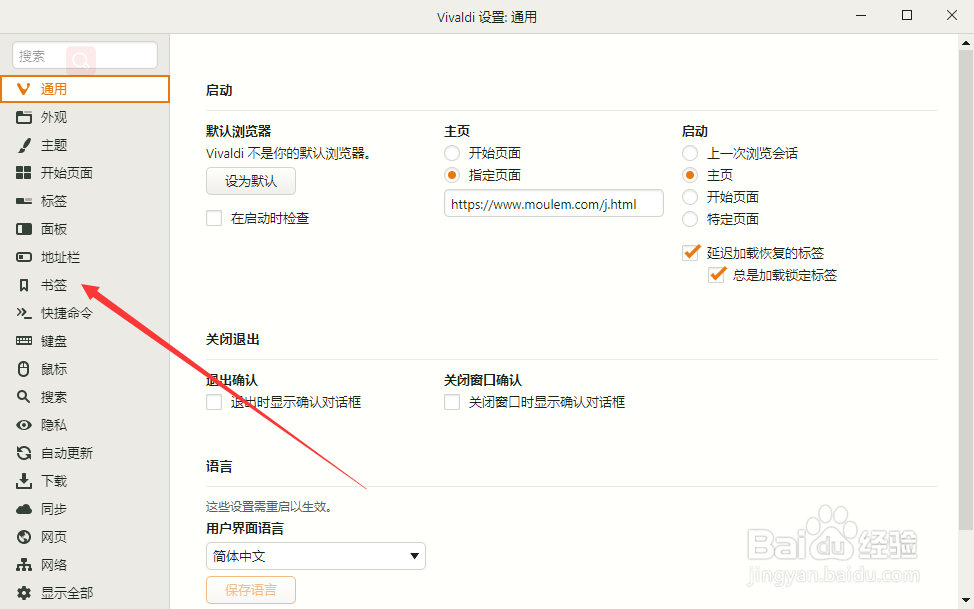Click the 同步 cloud icon
This screenshot has height=609, width=974.
click(24, 509)
